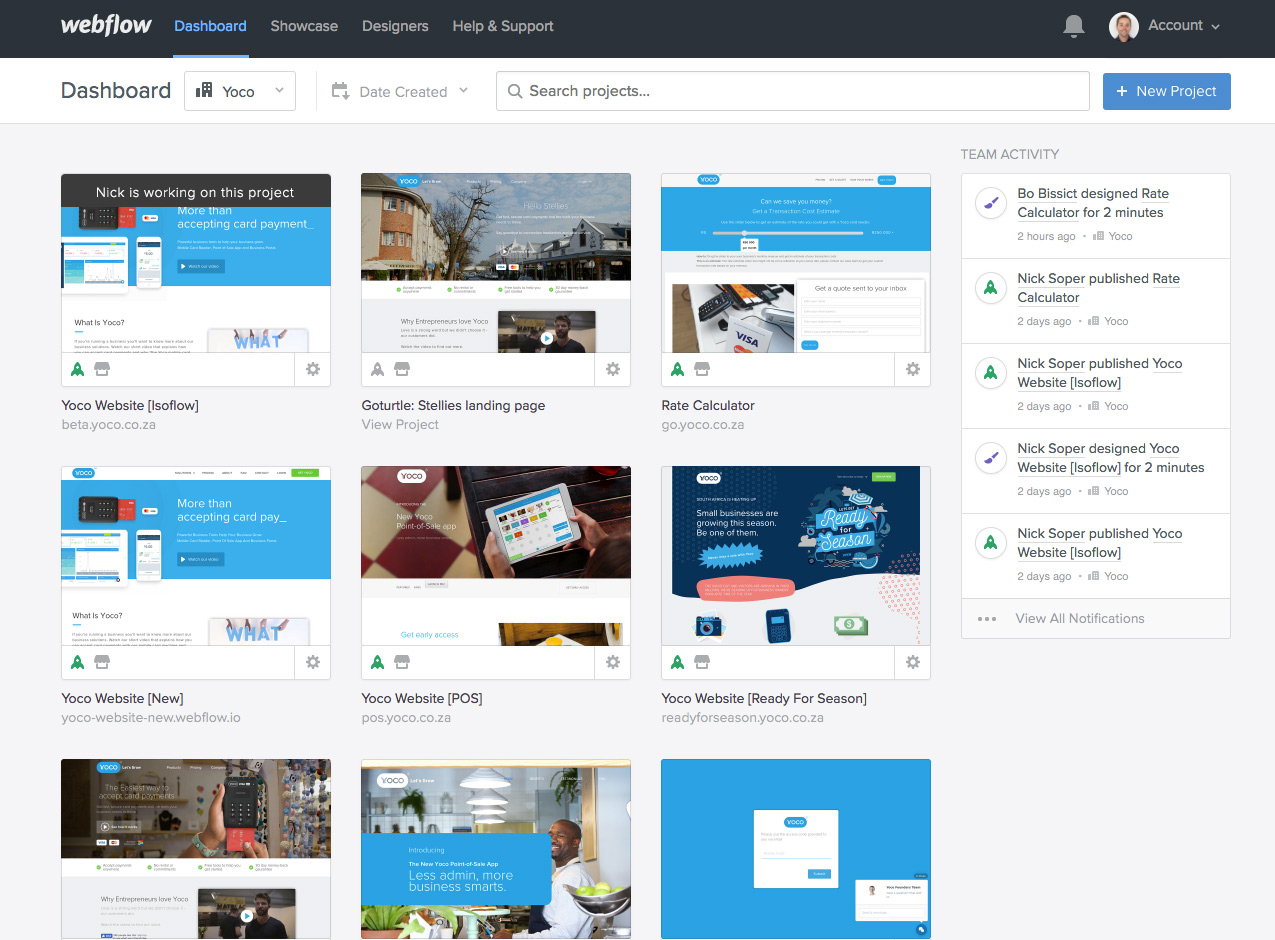1275x940 pixels.
Task: Click the rocket icon on Yoco Website [Ready For Season]
Action: pyautogui.click(x=678, y=662)
